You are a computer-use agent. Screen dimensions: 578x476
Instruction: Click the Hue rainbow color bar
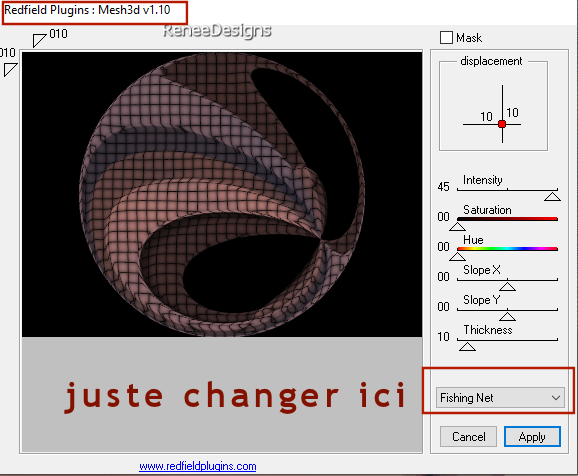coord(507,249)
